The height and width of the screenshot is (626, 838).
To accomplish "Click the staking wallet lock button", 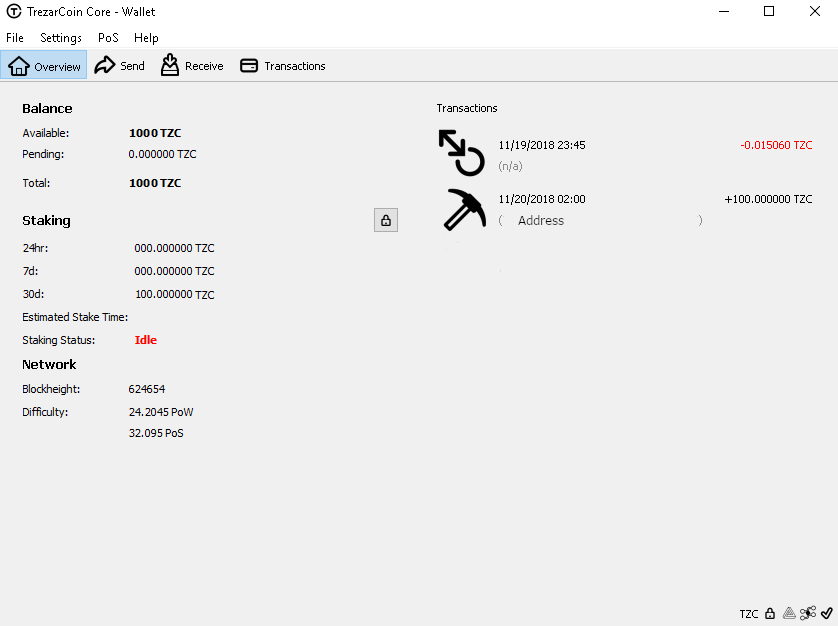I will click(x=386, y=220).
